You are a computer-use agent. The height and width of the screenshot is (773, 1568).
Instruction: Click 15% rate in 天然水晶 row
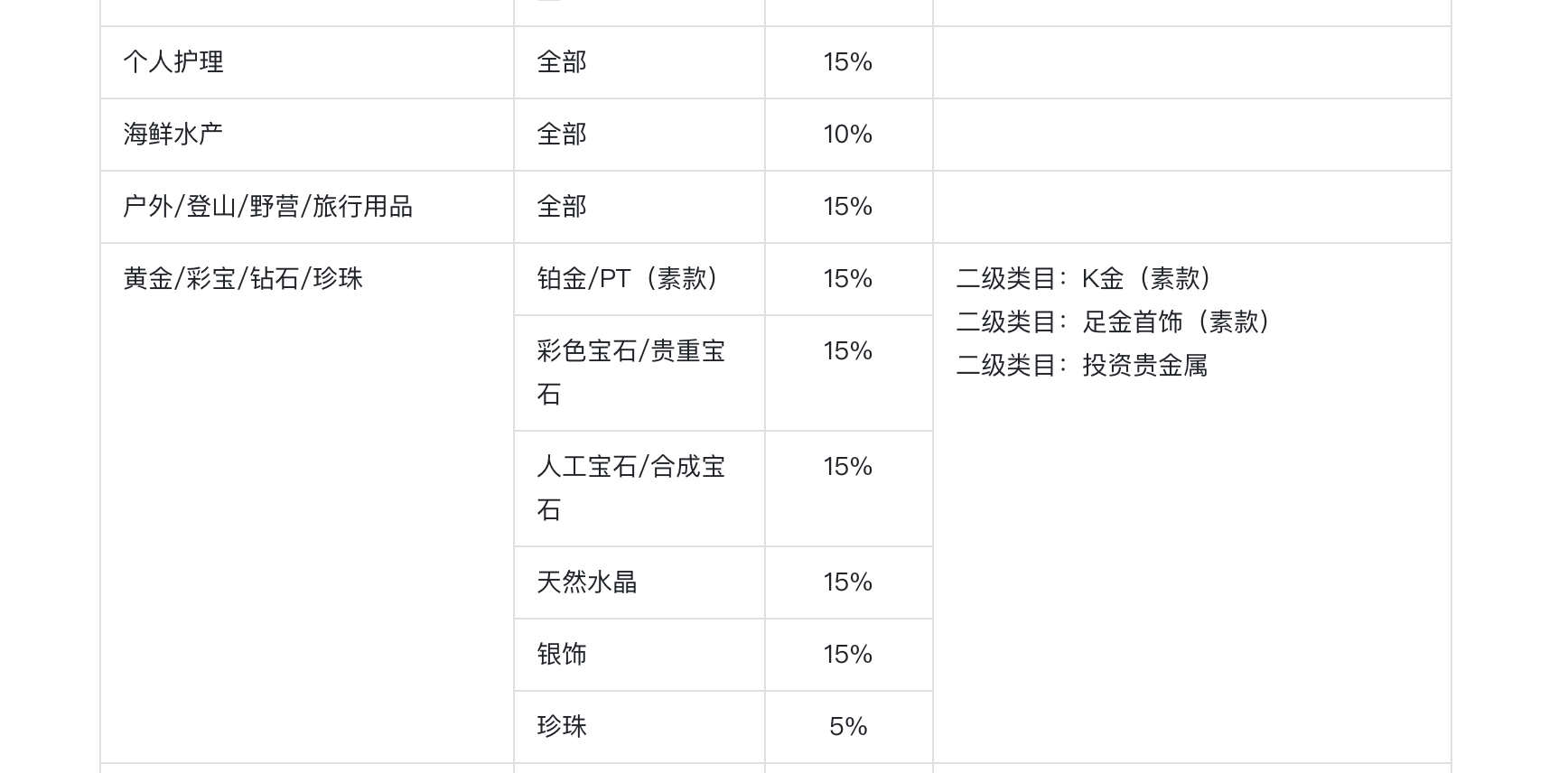848,582
